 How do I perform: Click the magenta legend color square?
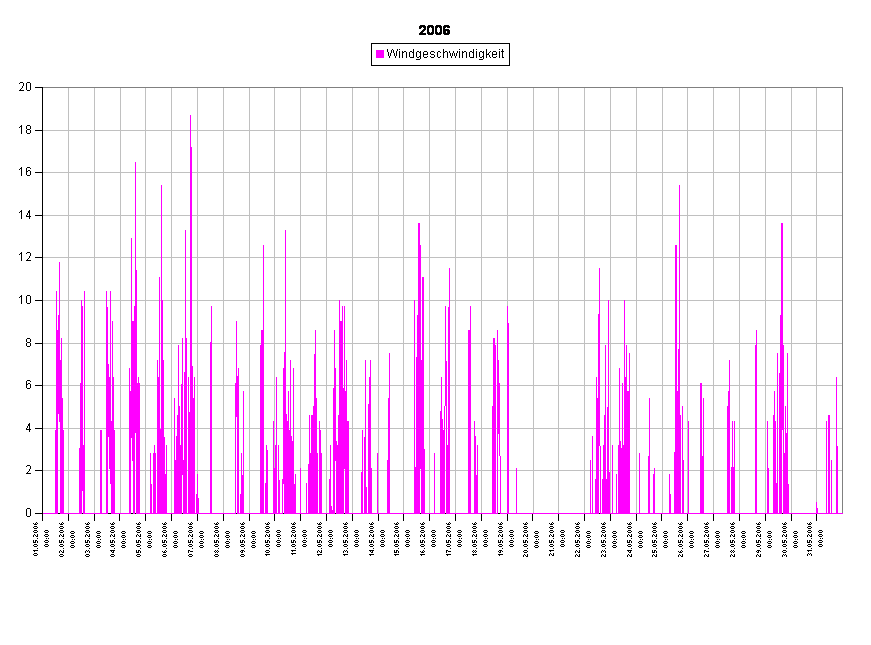coord(380,54)
